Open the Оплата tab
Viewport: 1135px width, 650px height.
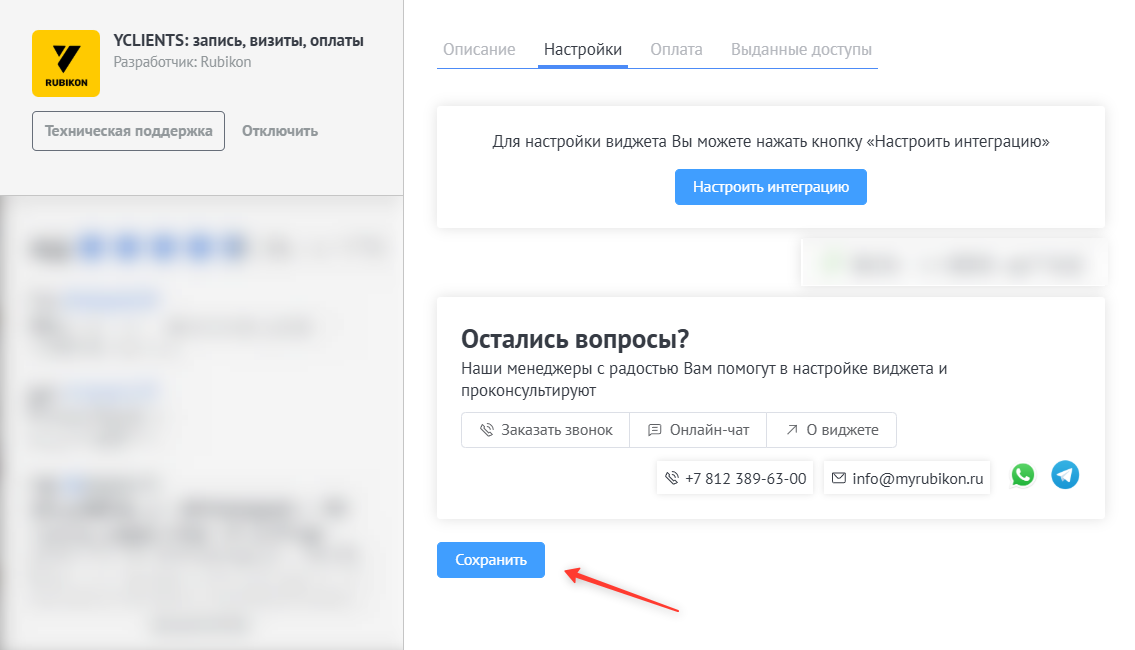coord(676,49)
